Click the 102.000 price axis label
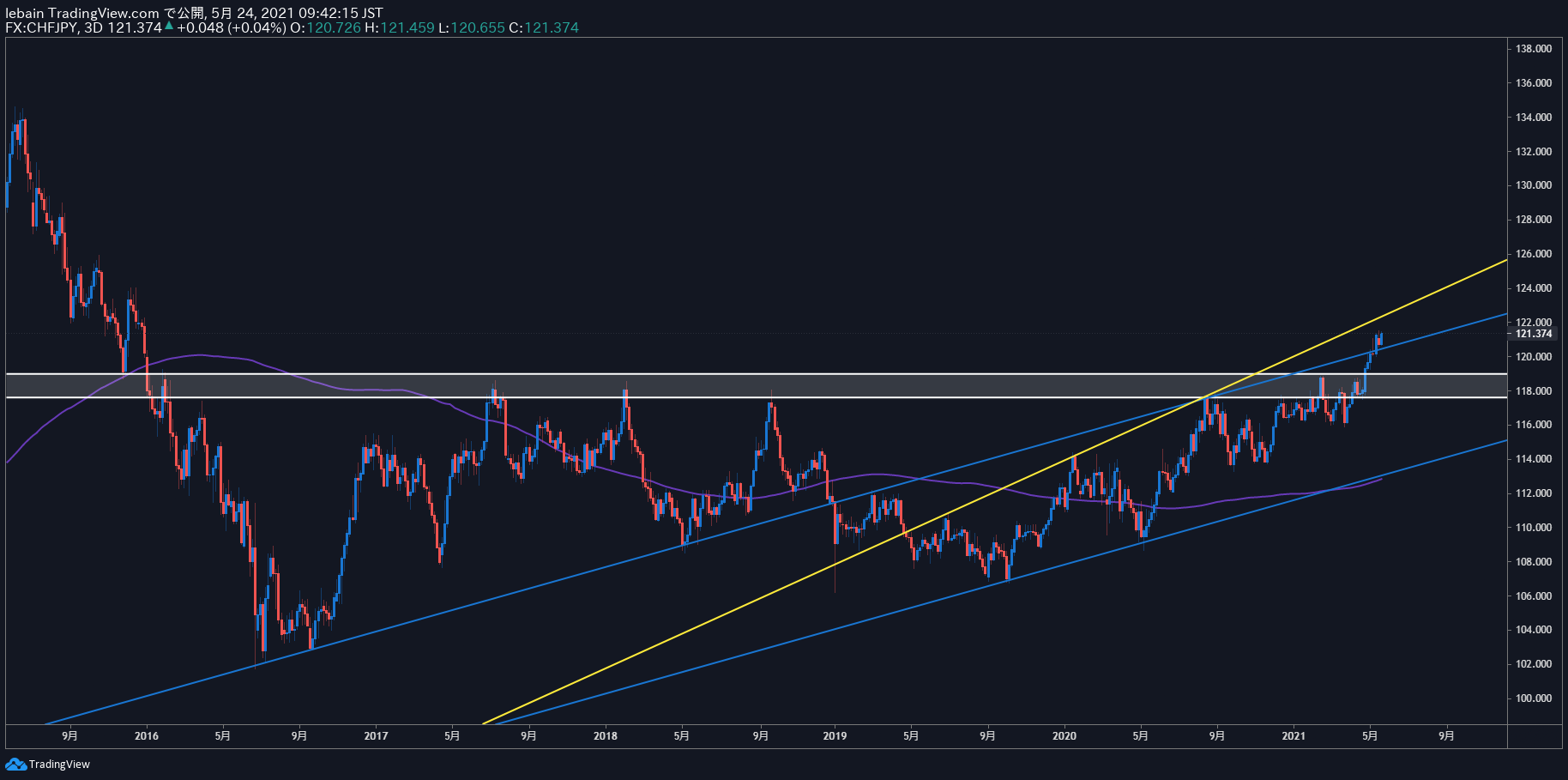This screenshot has height=780, width=1568. [1534, 664]
